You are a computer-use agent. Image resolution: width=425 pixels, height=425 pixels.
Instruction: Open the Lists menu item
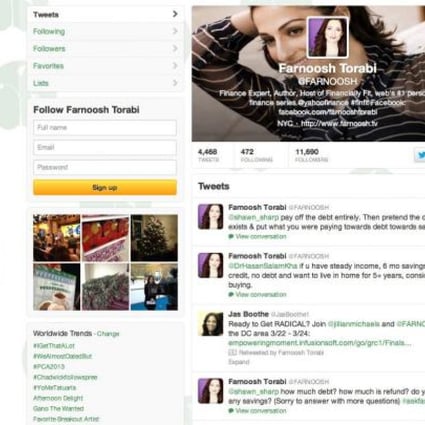(105, 83)
